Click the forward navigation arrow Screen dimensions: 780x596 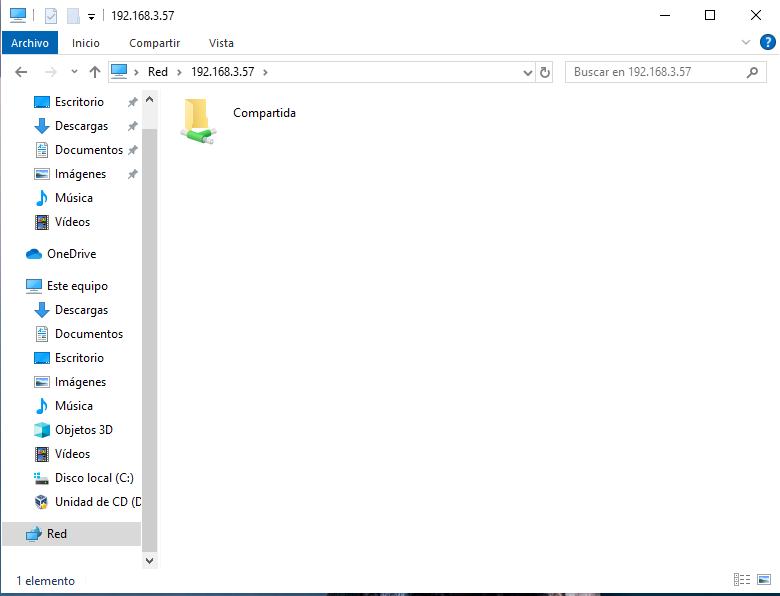click(51, 72)
